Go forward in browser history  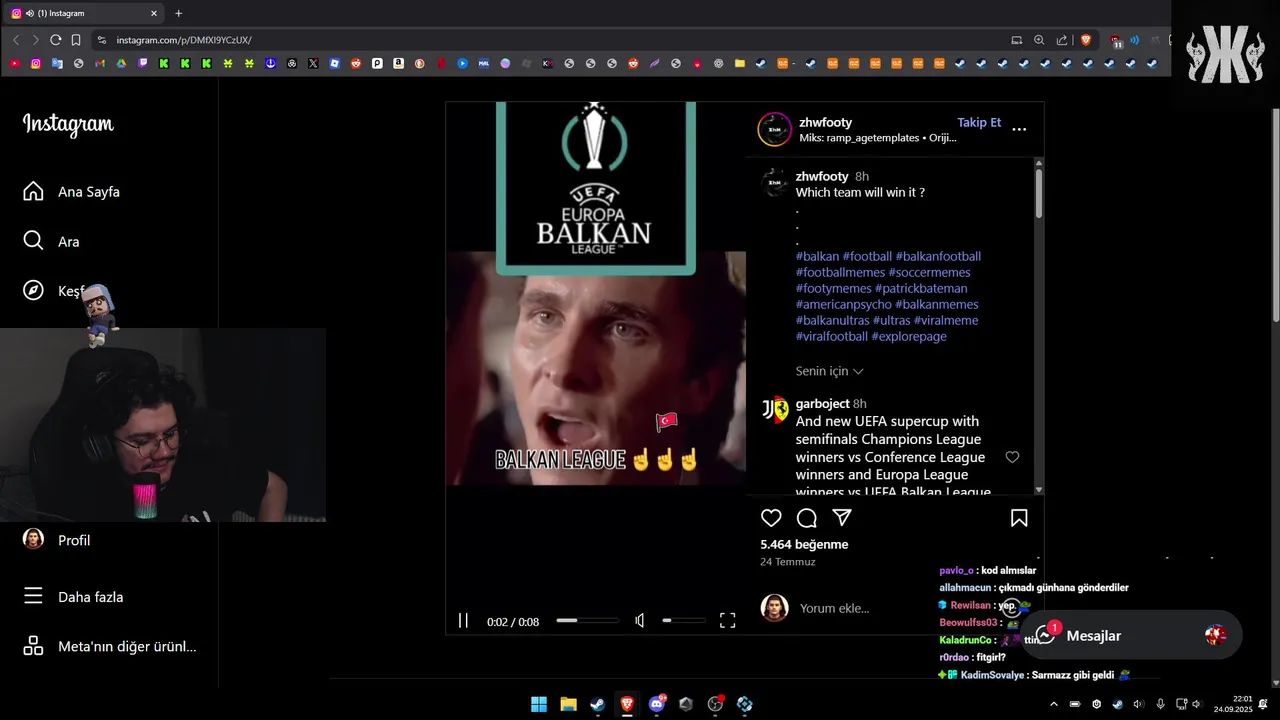(x=35, y=40)
